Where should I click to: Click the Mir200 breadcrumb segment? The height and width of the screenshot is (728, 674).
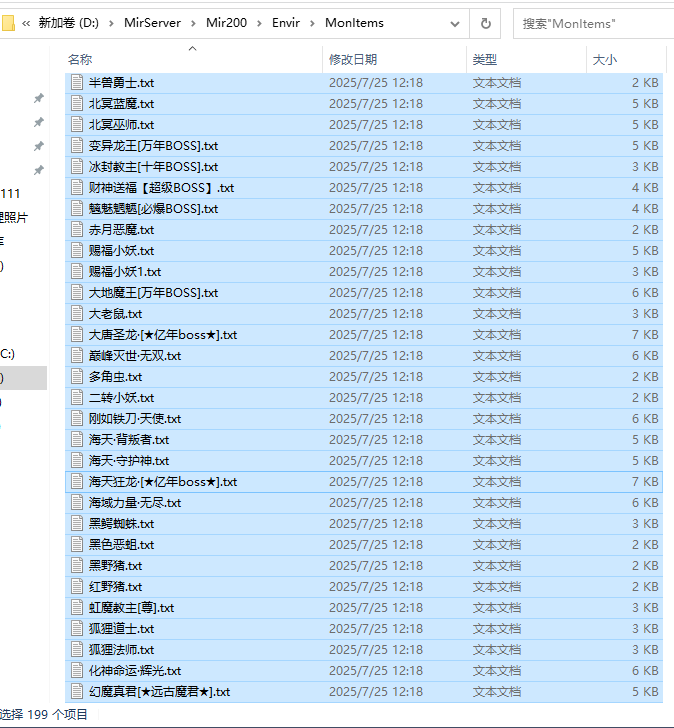(x=227, y=23)
